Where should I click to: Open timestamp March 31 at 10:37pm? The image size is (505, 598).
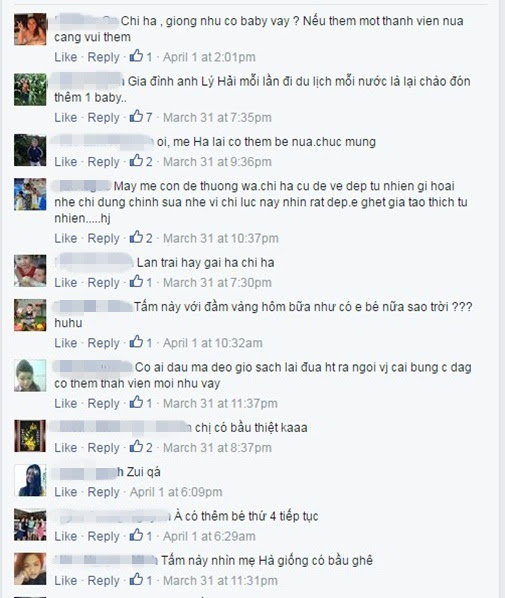[x=221, y=238]
